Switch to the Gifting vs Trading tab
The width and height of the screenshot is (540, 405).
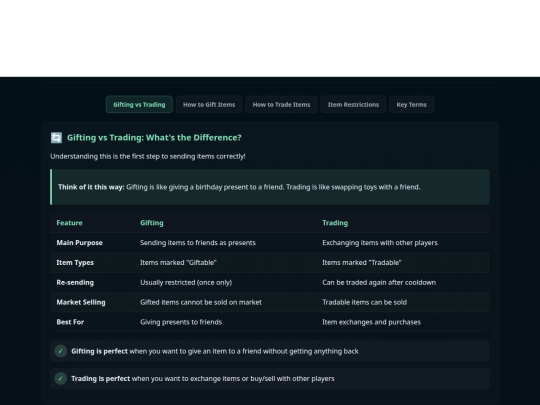click(139, 104)
